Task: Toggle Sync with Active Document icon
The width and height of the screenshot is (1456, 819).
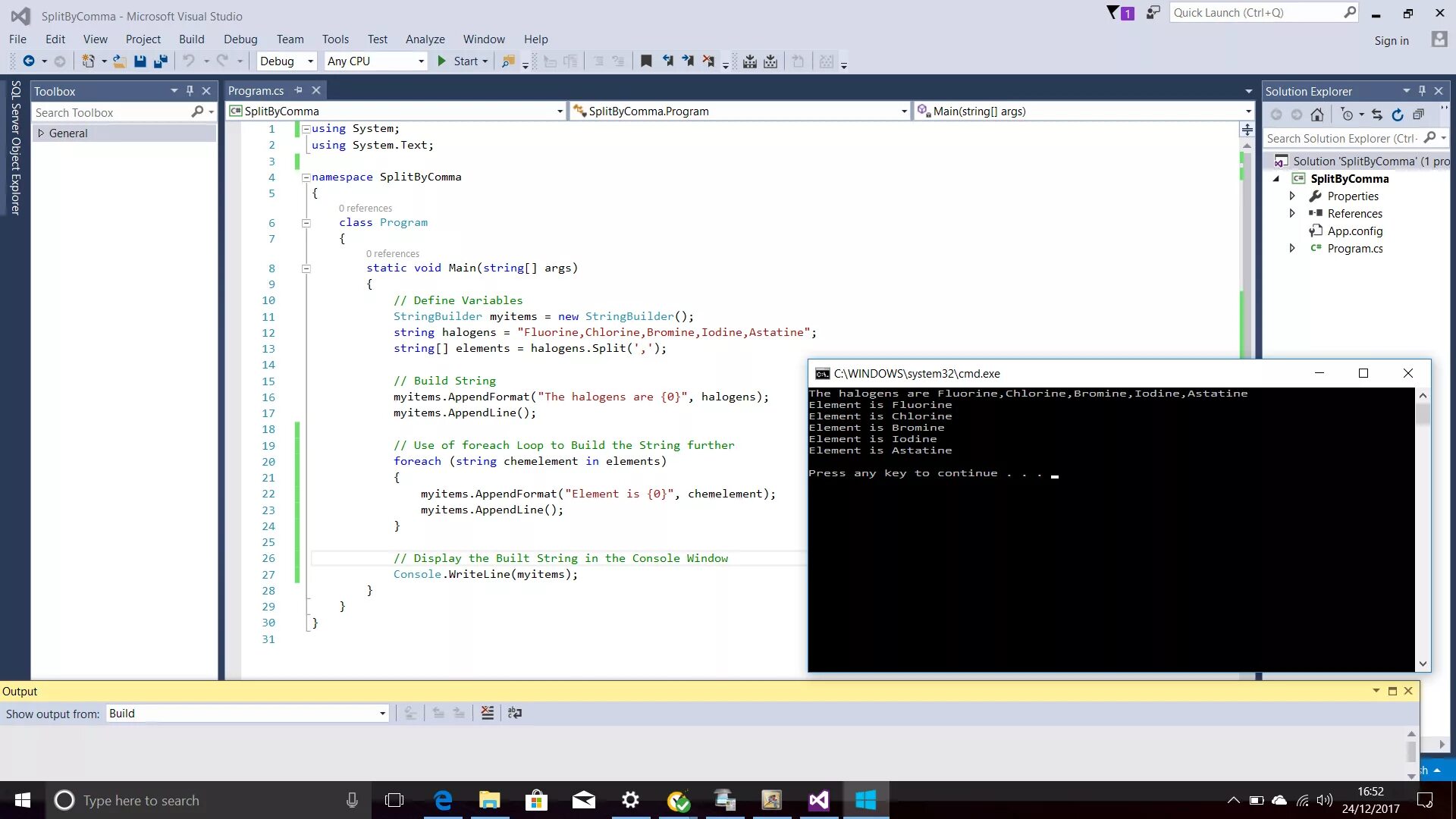Action: [1377, 115]
